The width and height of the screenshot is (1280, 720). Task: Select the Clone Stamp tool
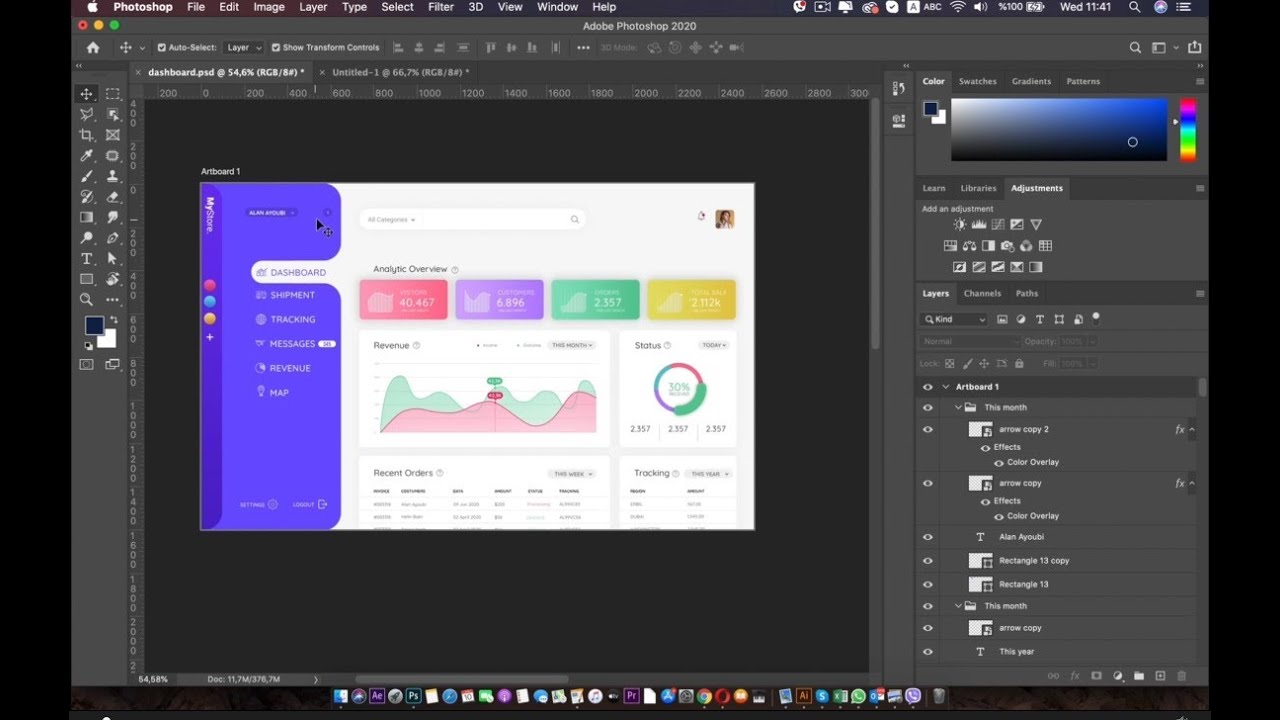point(113,176)
